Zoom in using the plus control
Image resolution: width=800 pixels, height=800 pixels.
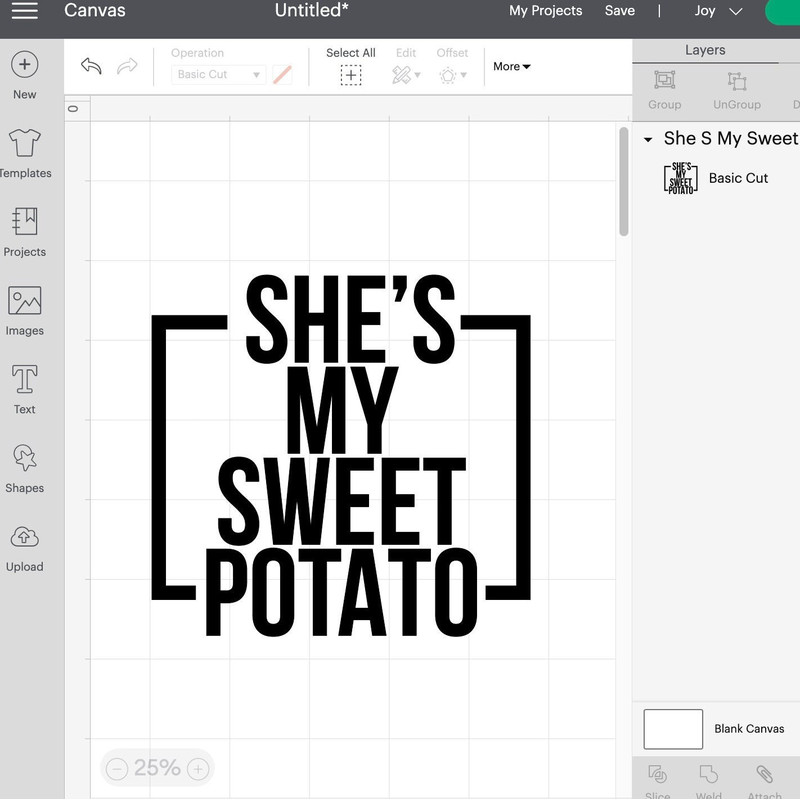click(x=198, y=769)
